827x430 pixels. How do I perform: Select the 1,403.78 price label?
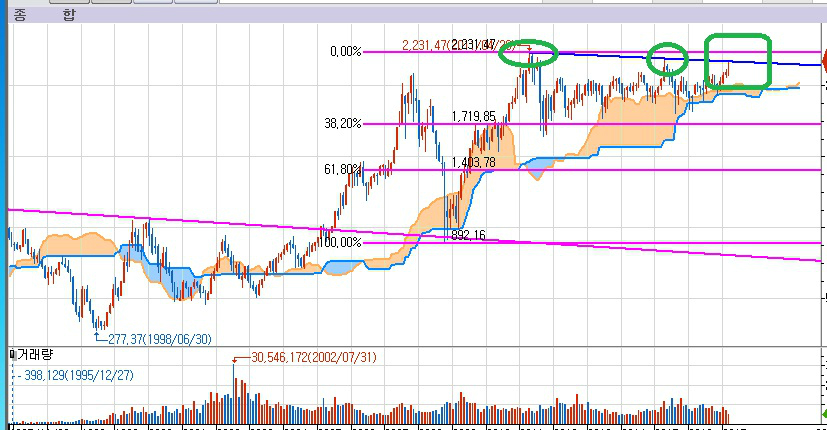(x=473, y=162)
